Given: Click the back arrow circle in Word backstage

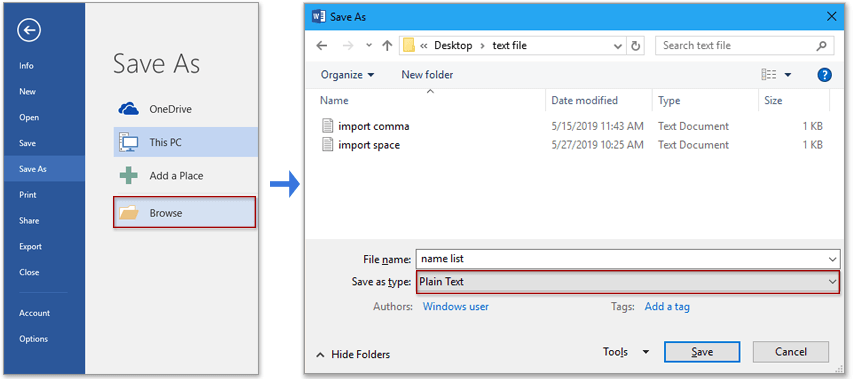Looking at the screenshot, I should [x=28, y=31].
